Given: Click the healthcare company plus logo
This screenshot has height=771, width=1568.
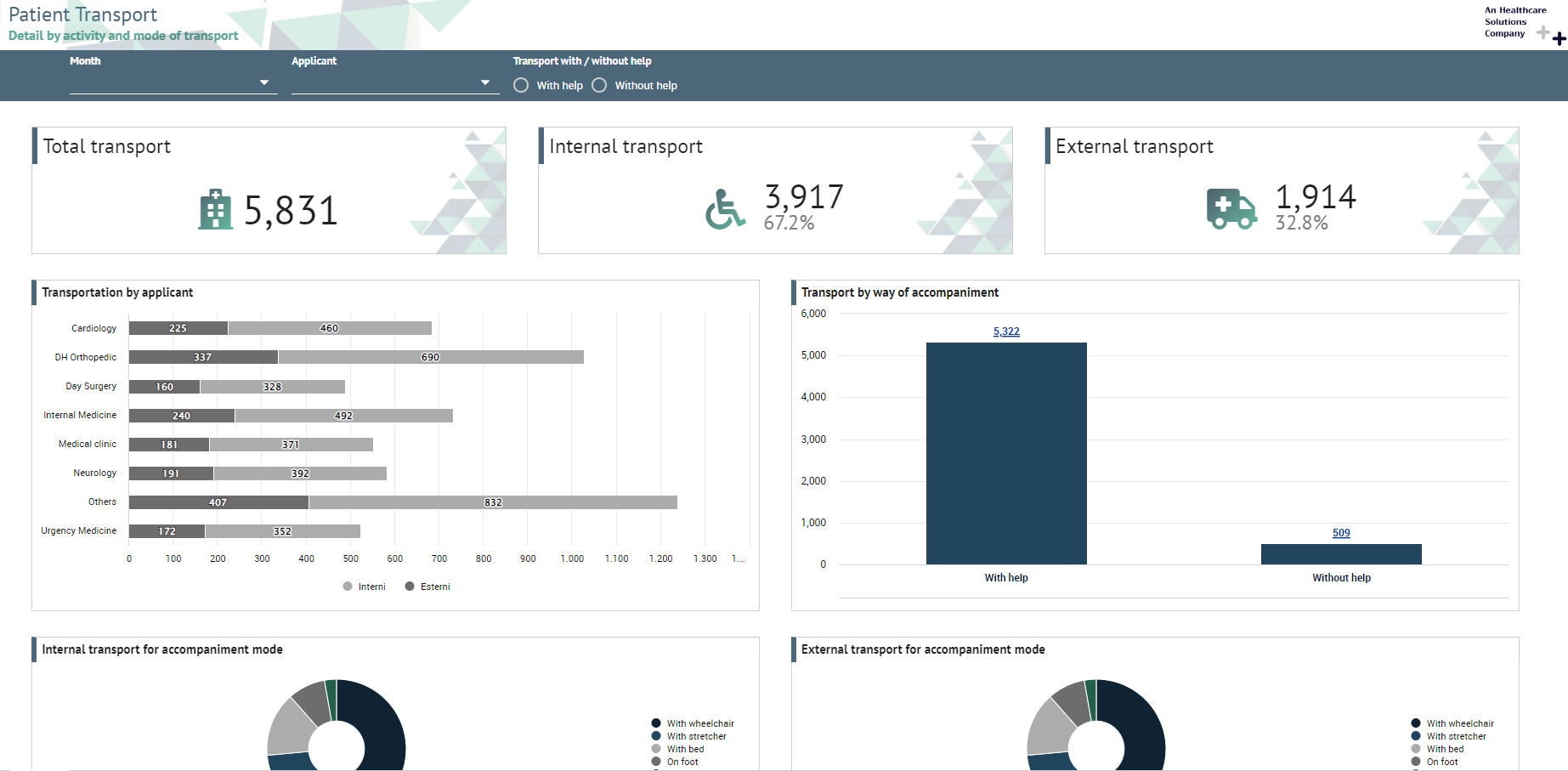Looking at the screenshot, I should (1552, 35).
